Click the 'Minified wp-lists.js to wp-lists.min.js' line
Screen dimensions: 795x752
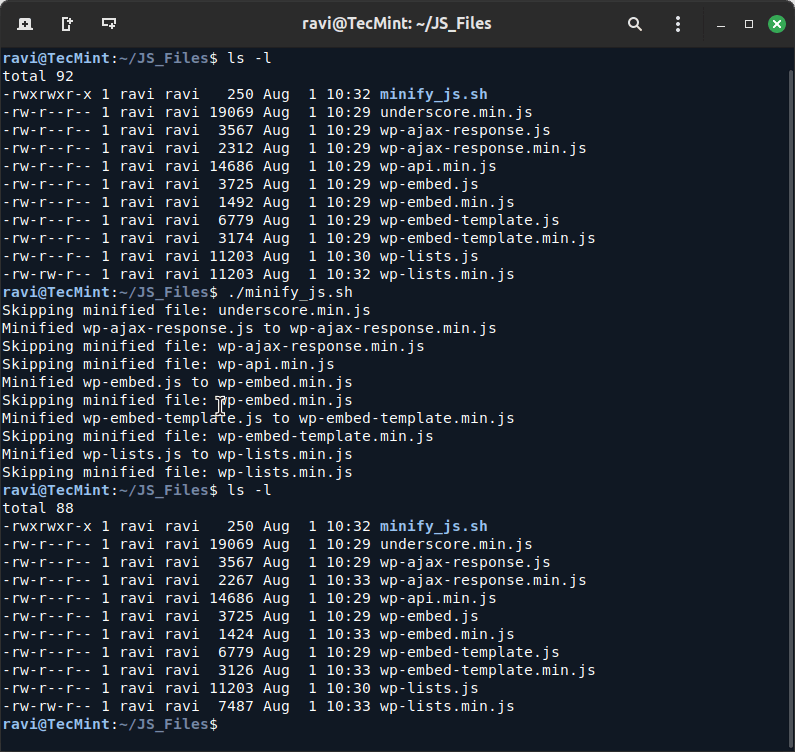coord(177,454)
